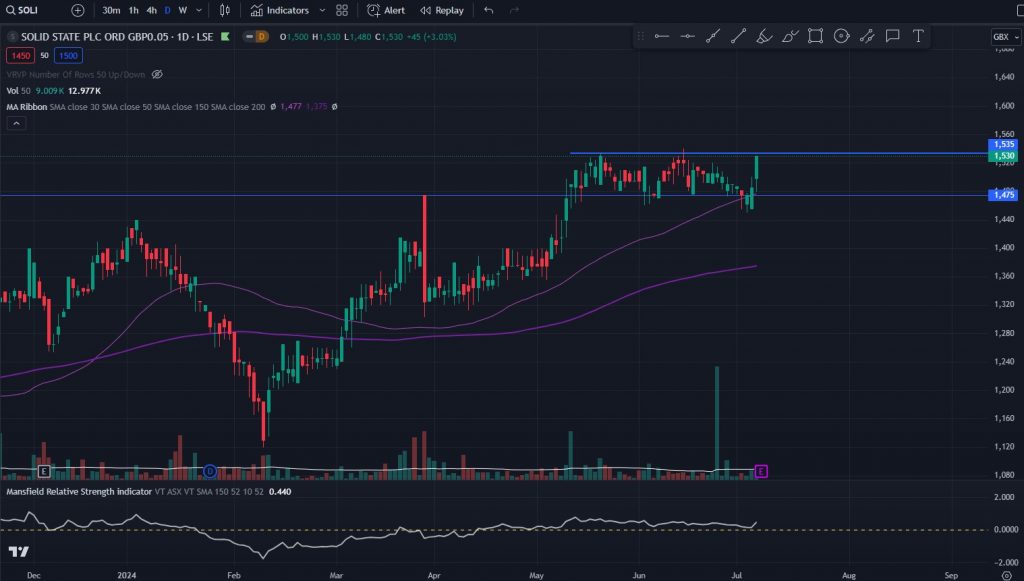Toggle the D dividend adjustment pill
Viewport: 1024px width, 581px height.
(x=261, y=36)
